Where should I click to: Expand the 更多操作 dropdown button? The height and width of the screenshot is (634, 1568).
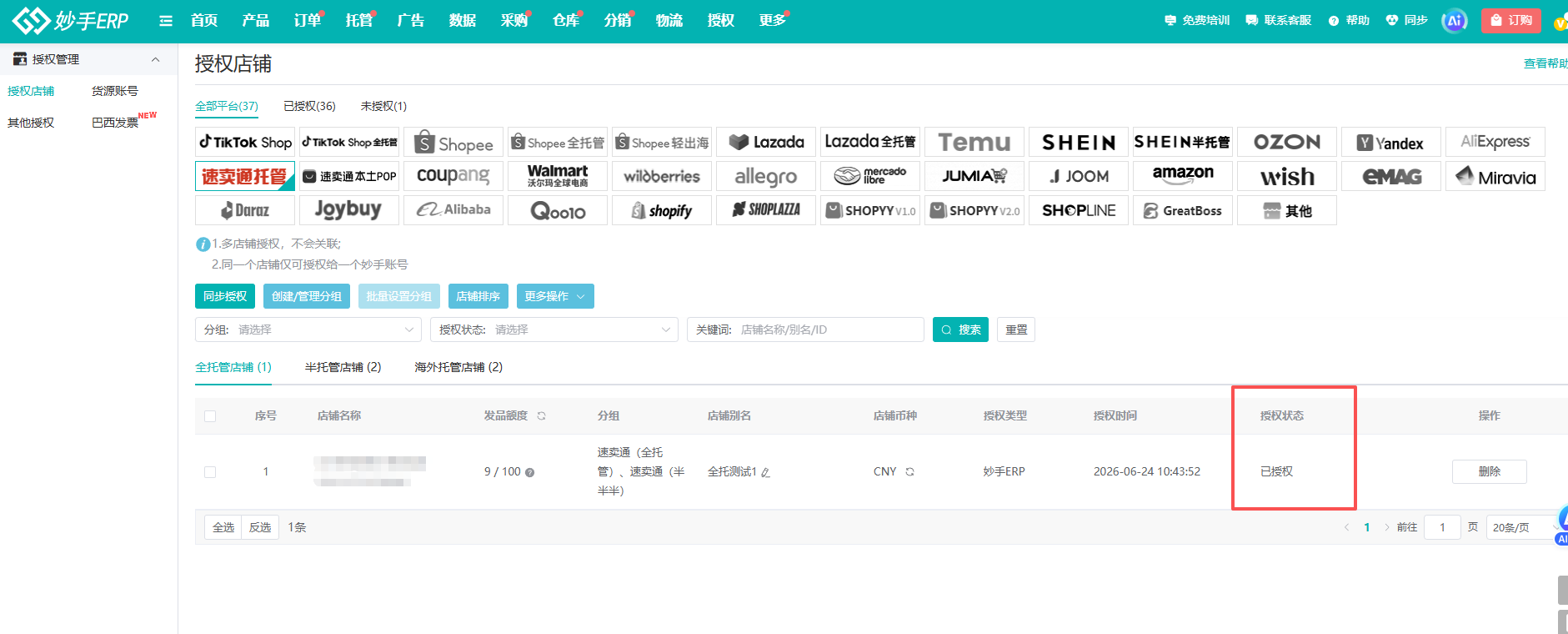(555, 296)
